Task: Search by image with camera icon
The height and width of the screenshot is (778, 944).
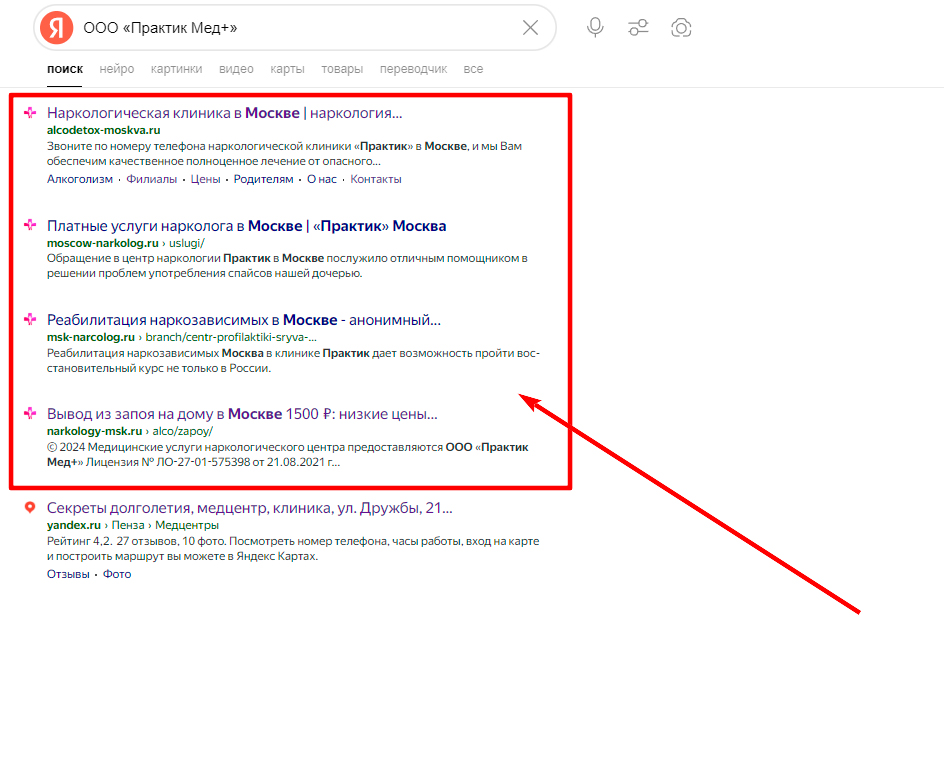Action: click(681, 28)
